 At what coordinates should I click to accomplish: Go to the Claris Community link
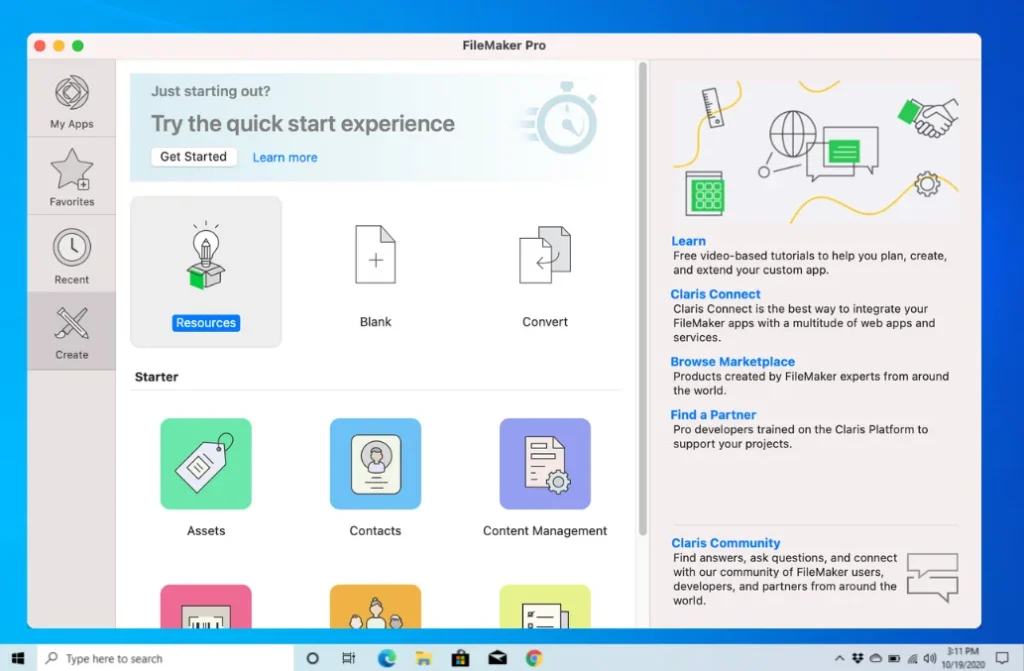coord(725,543)
